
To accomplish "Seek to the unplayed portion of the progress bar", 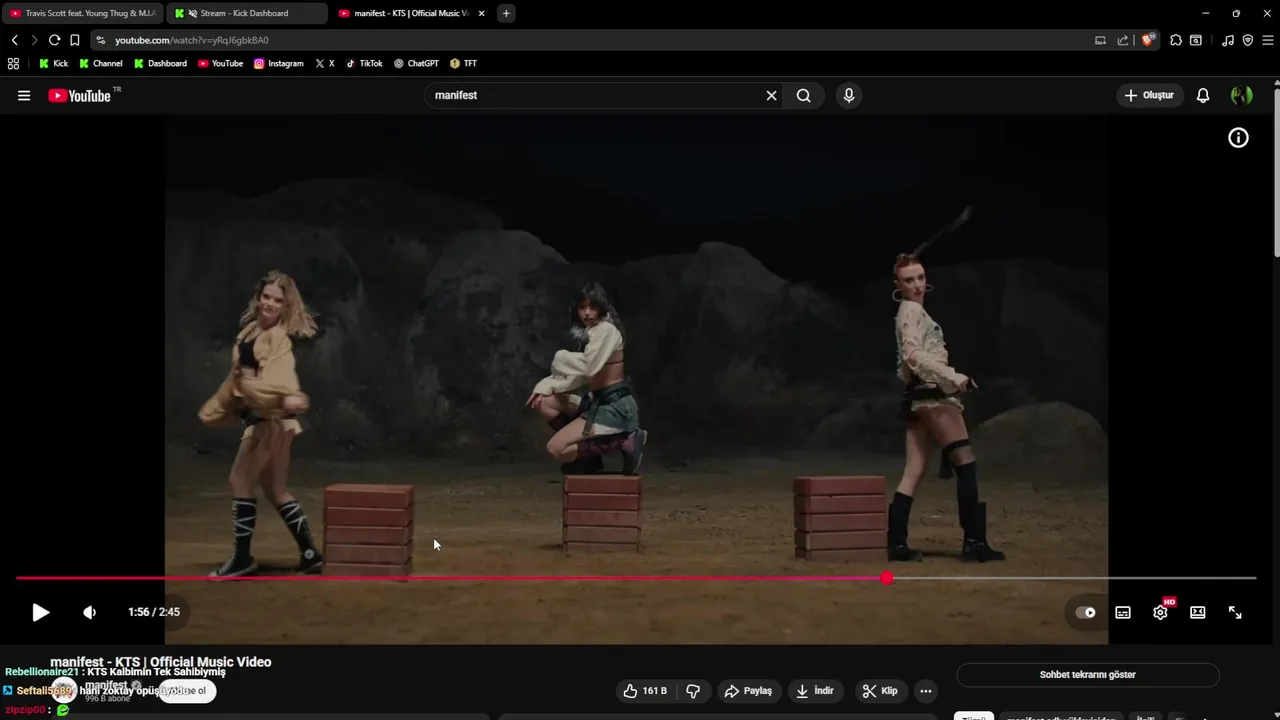I will point(1075,578).
